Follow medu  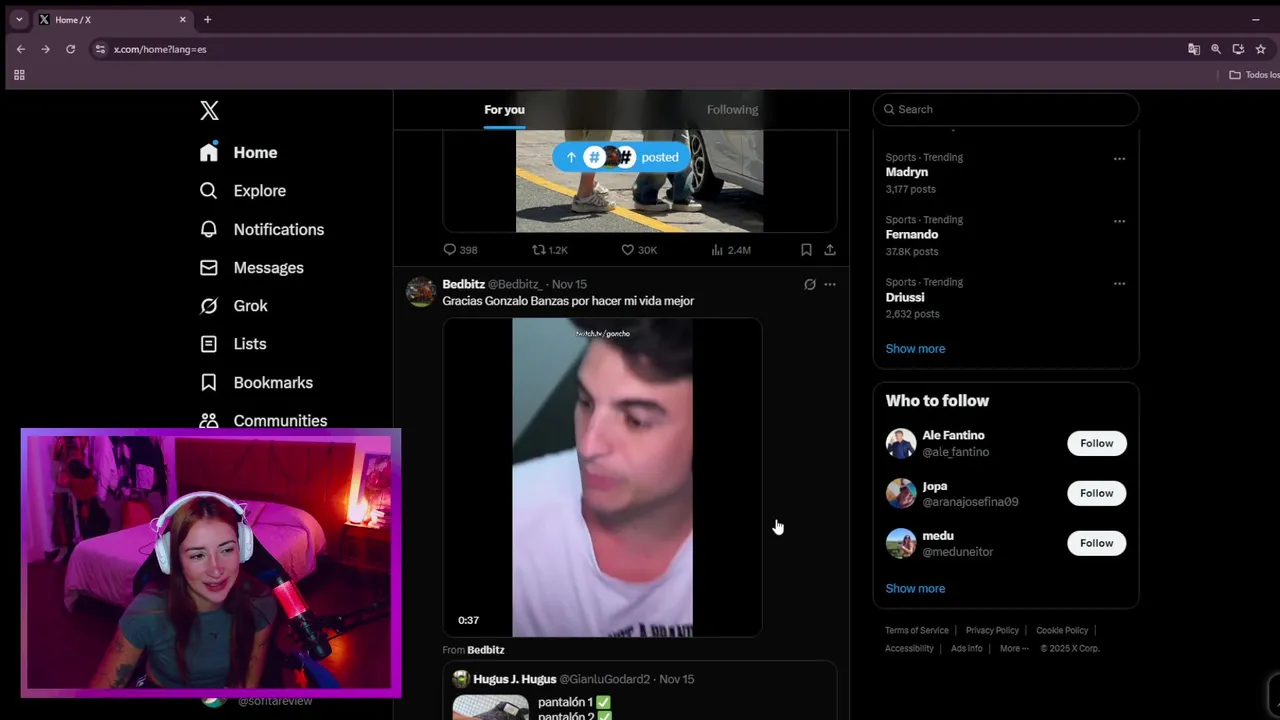point(1096,543)
